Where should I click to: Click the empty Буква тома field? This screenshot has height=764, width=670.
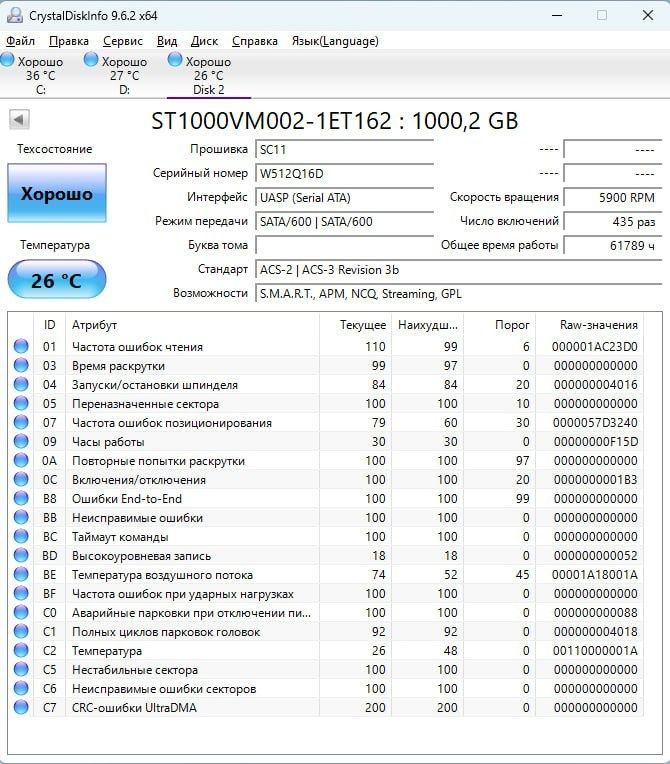(x=344, y=245)
